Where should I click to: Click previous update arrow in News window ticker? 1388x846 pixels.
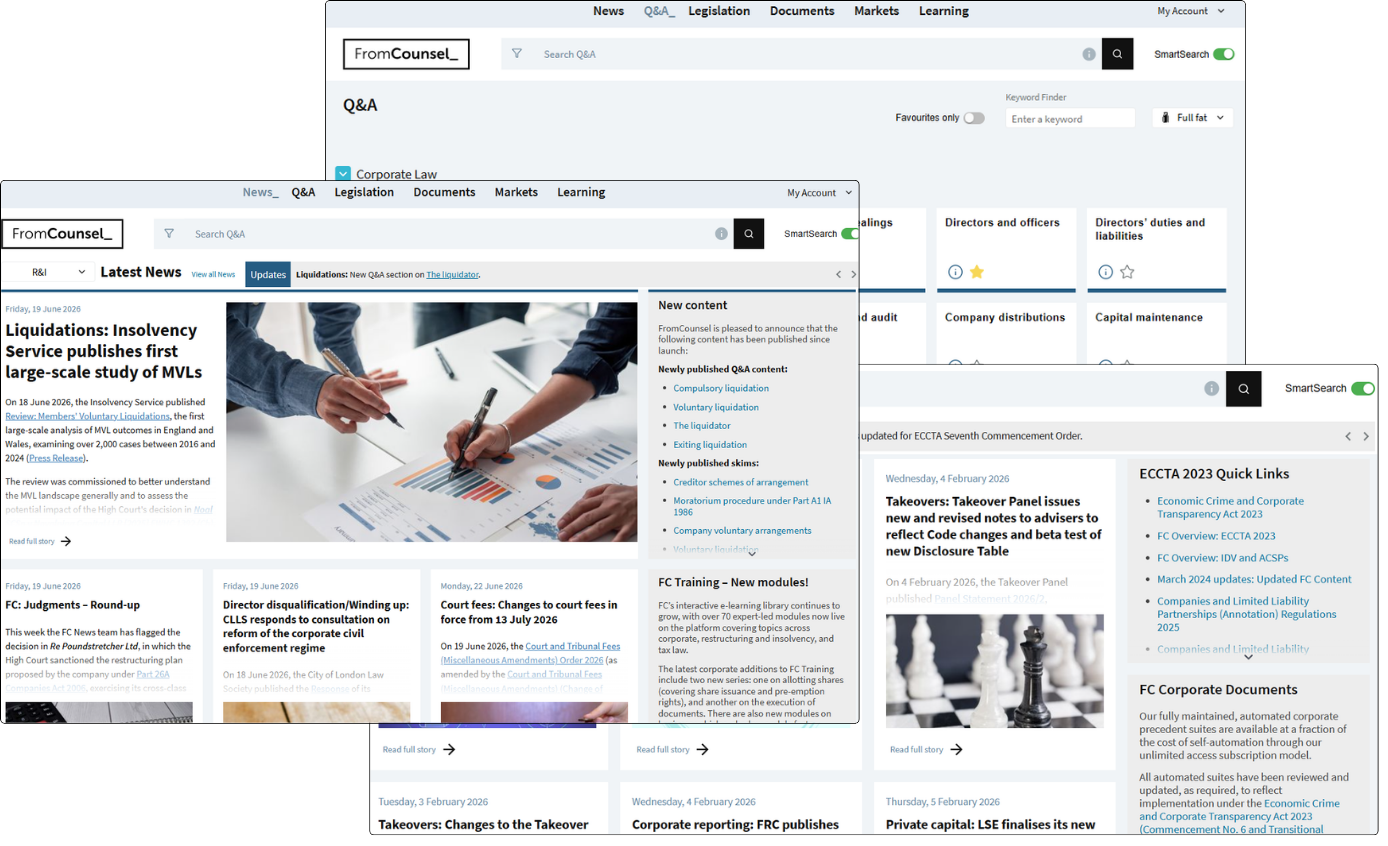click(839, 274)
